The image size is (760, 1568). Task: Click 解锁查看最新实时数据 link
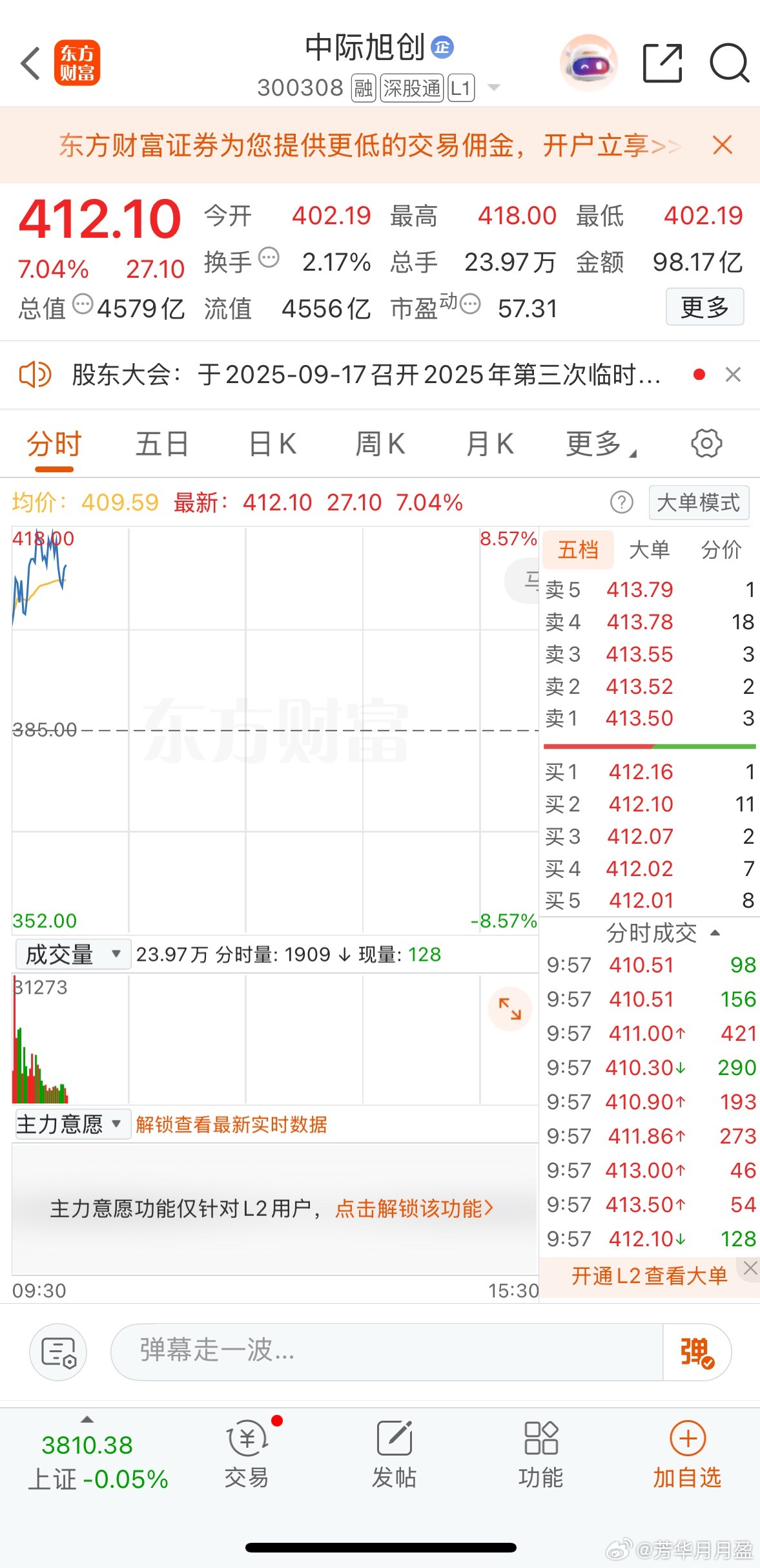[x=231, y=1125]
